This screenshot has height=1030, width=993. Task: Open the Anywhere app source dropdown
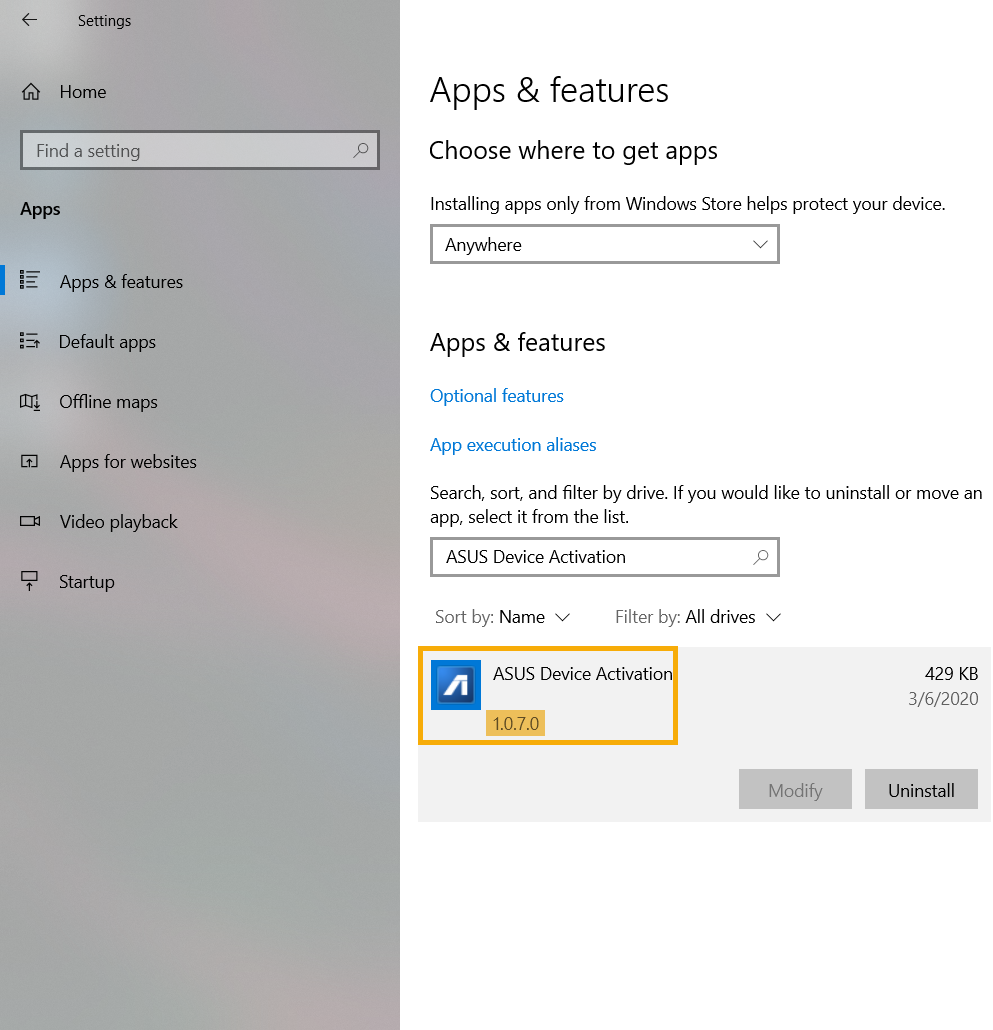click(x=605, y=244)
